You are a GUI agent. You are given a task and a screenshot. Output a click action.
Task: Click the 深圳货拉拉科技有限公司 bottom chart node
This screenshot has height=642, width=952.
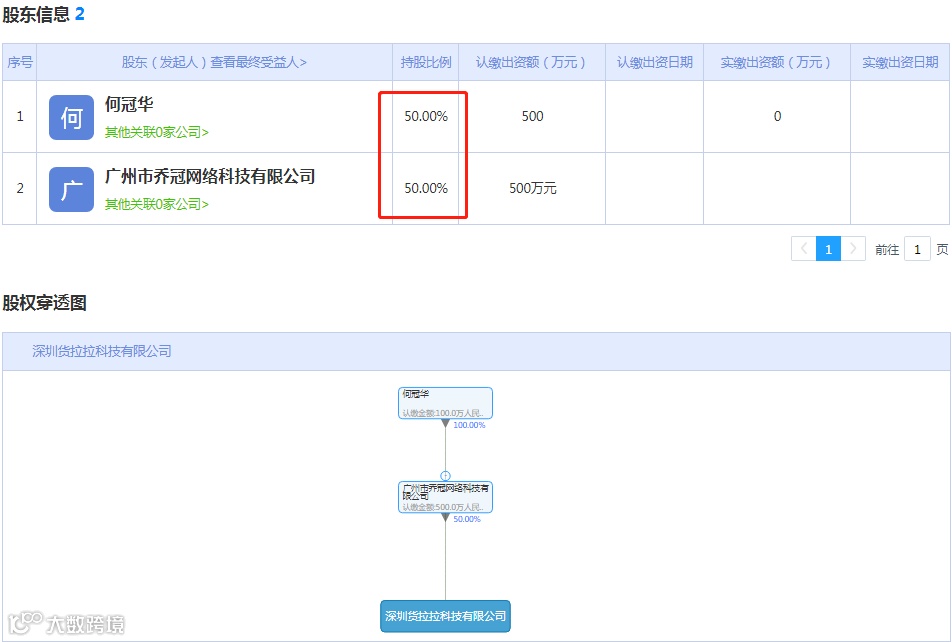[445, 616]
